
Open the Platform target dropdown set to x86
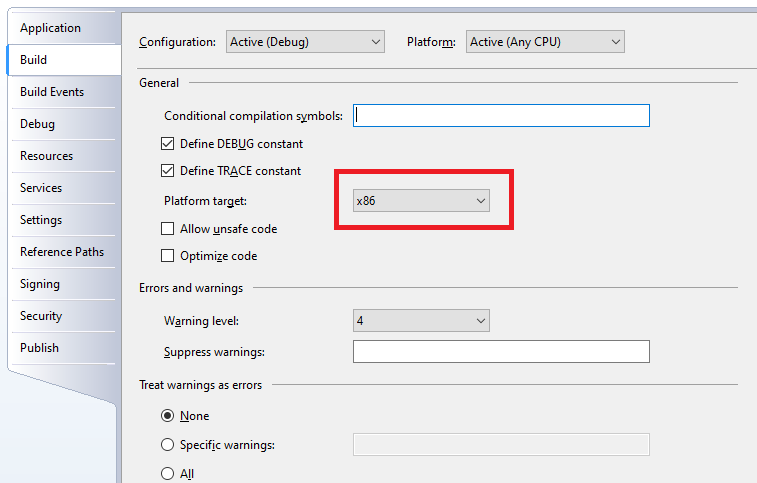[x=421, y=201]
